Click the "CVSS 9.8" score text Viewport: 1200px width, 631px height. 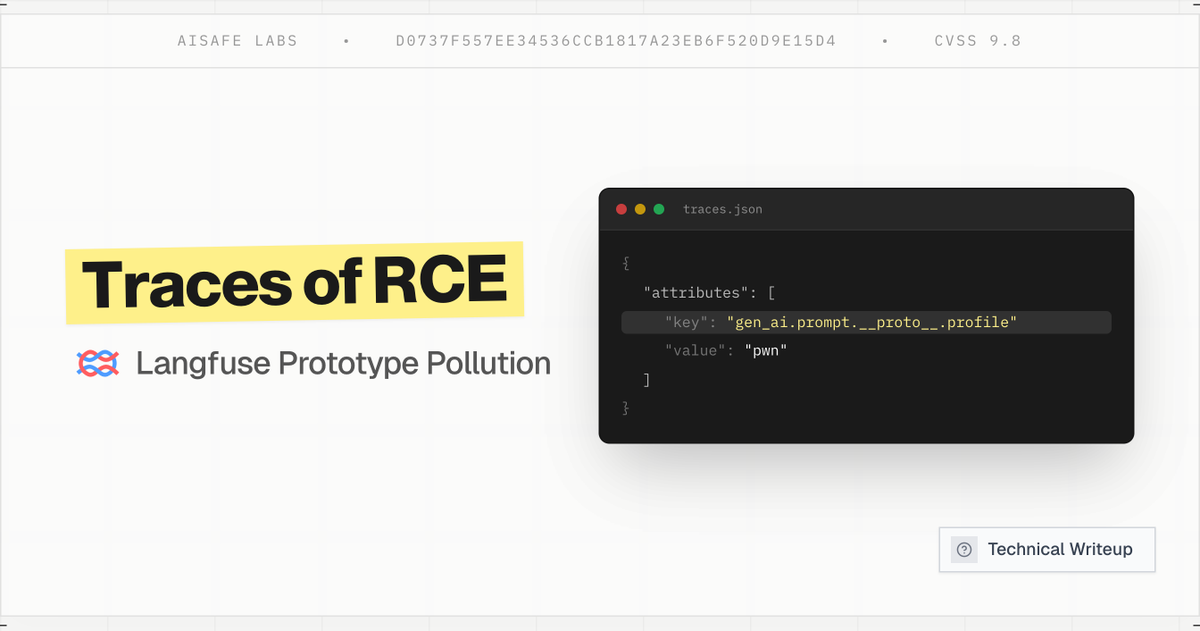(978, 41)
